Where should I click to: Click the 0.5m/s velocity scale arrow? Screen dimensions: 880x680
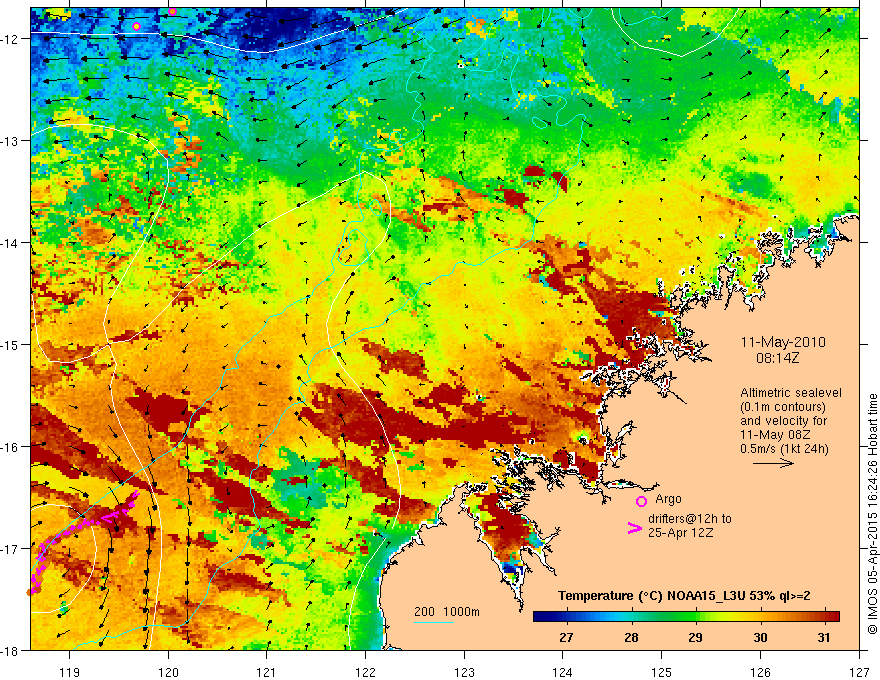click(773, 463)
